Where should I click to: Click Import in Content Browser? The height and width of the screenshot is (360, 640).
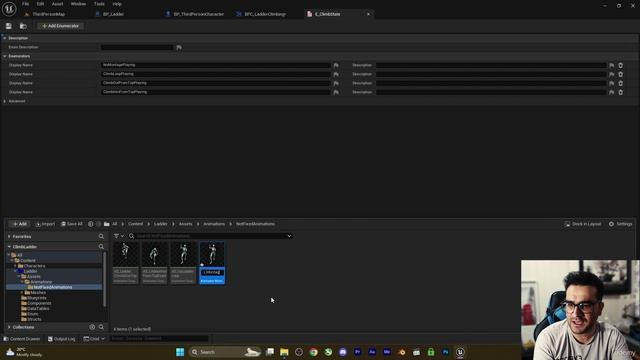(x=45, y=224)
